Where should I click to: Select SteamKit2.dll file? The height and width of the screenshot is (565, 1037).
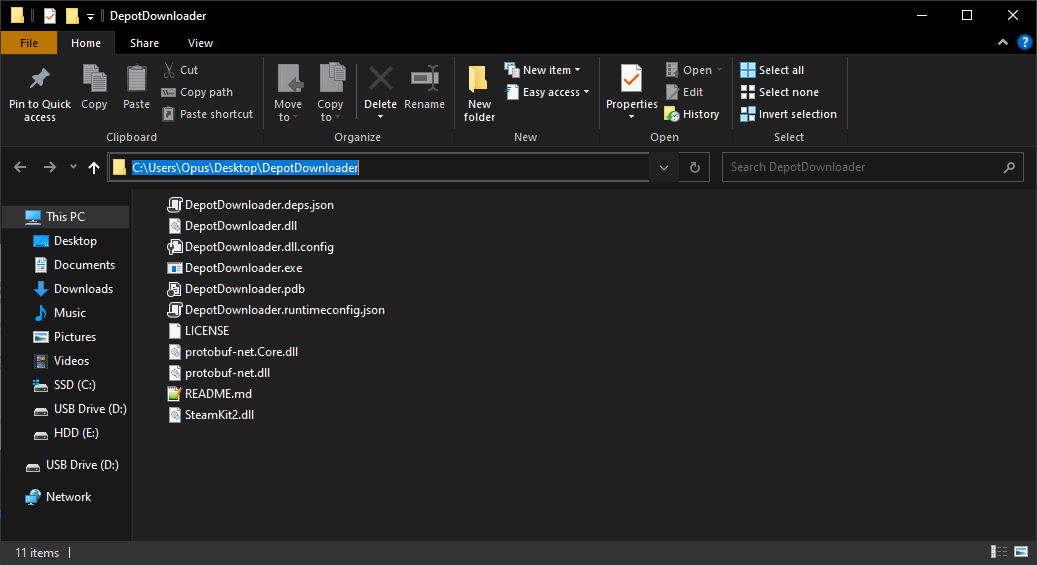click(x=211, y=415)
